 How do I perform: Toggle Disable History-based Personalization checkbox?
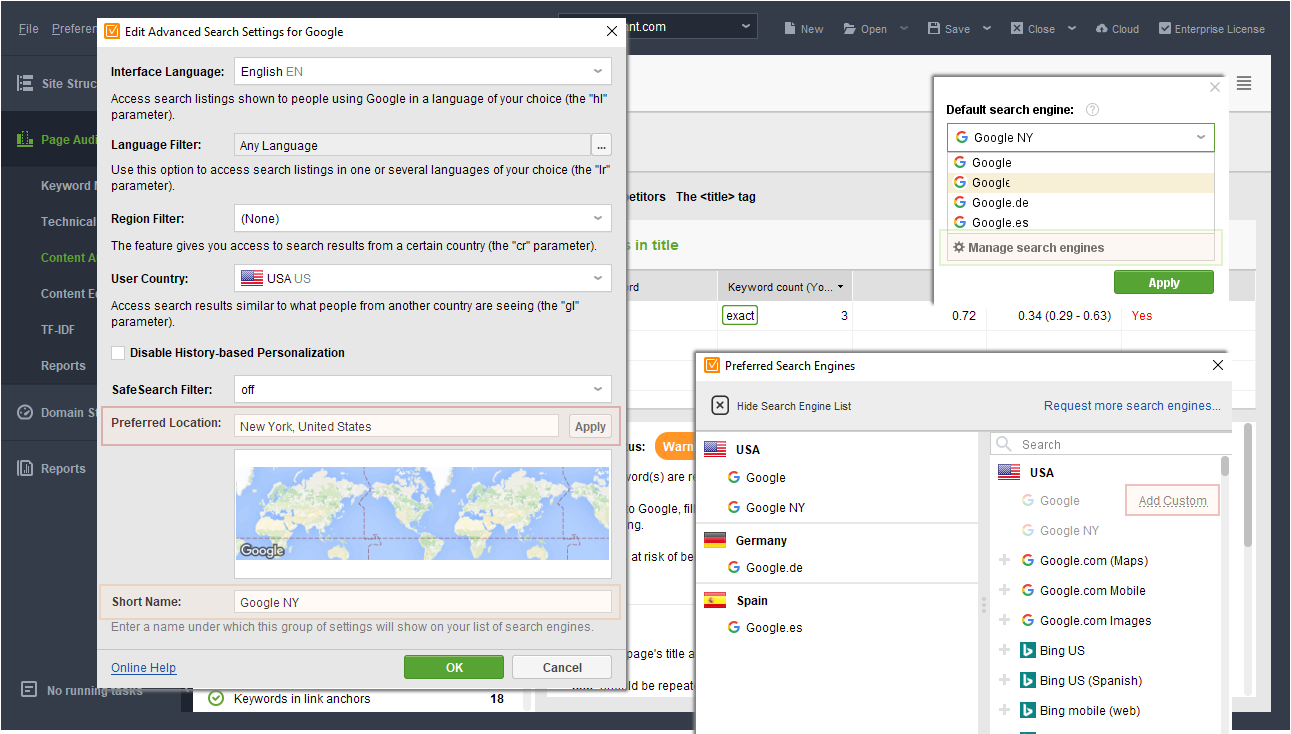tap(118, 353)
